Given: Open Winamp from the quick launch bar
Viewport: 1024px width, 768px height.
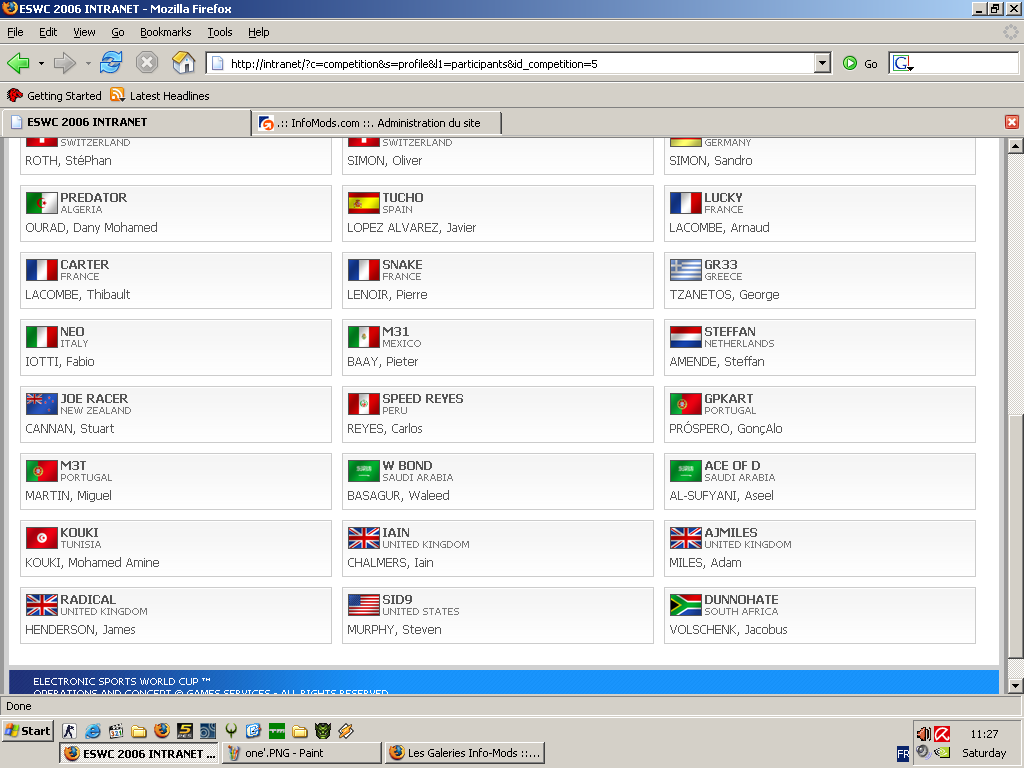Looking at the screenshot, I should click(x=346, y=731).
